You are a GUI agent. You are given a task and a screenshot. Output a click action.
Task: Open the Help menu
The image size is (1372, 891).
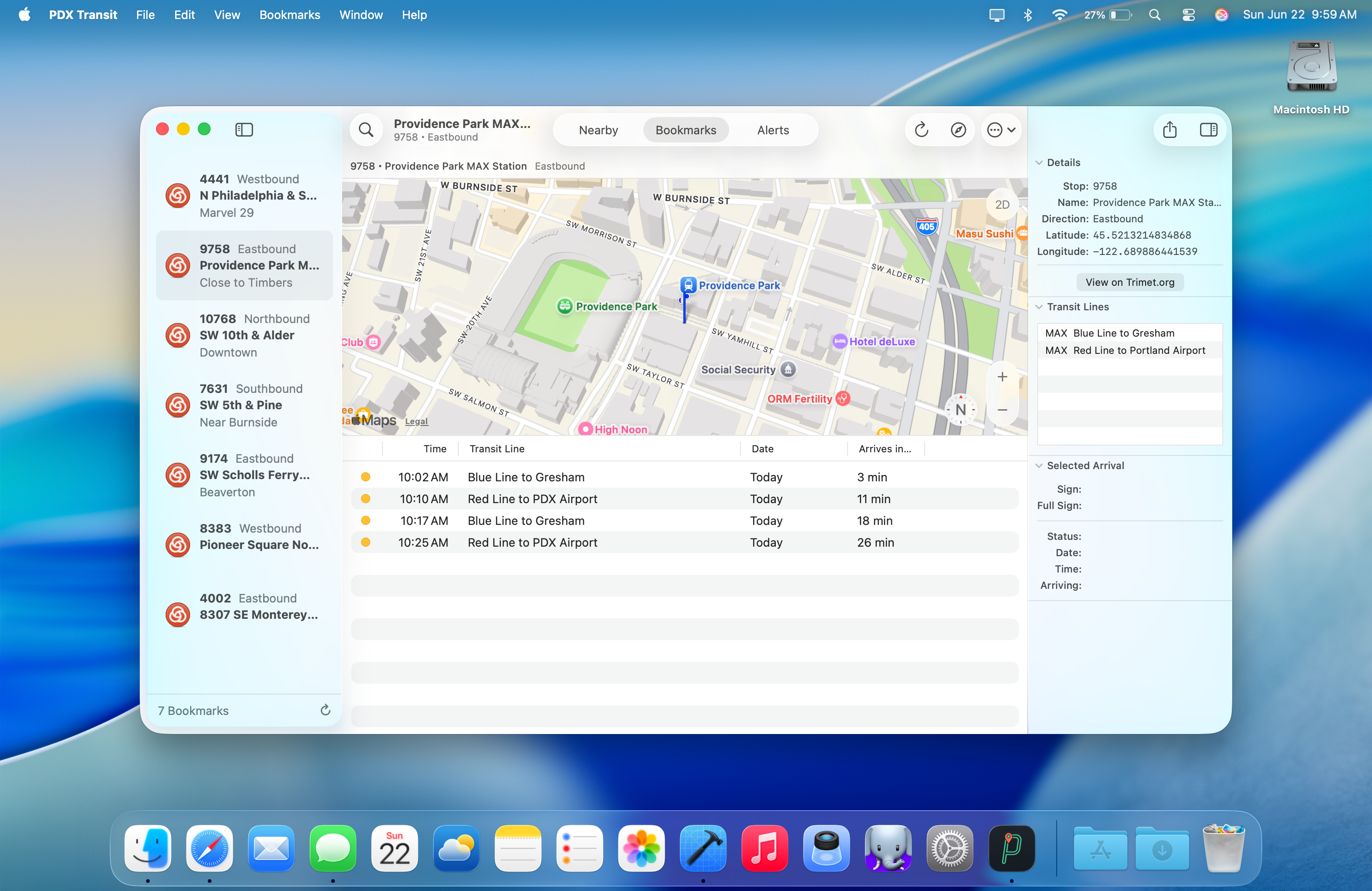pos(414,15)
